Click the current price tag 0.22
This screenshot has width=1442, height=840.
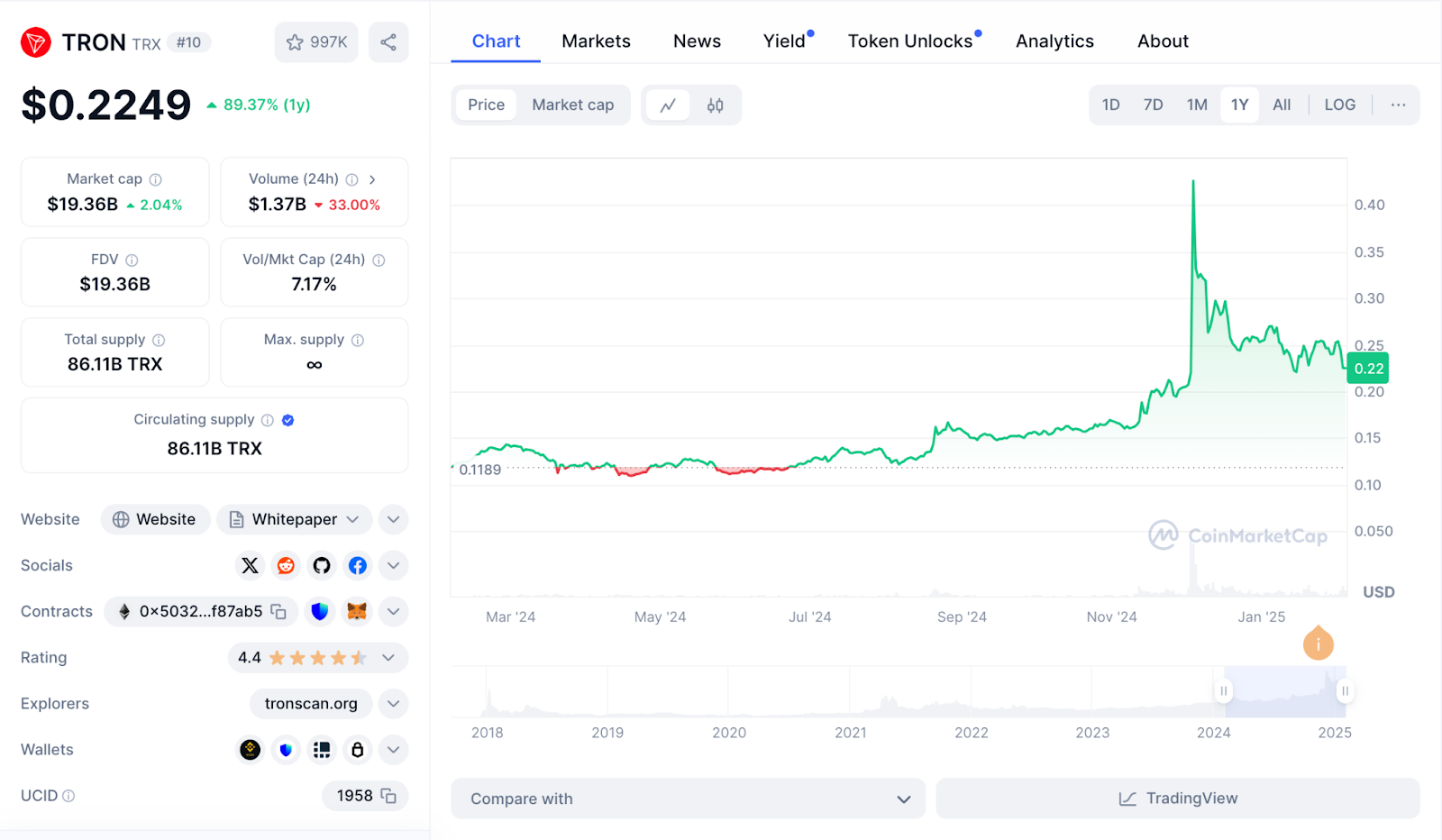coord(1368,369)
